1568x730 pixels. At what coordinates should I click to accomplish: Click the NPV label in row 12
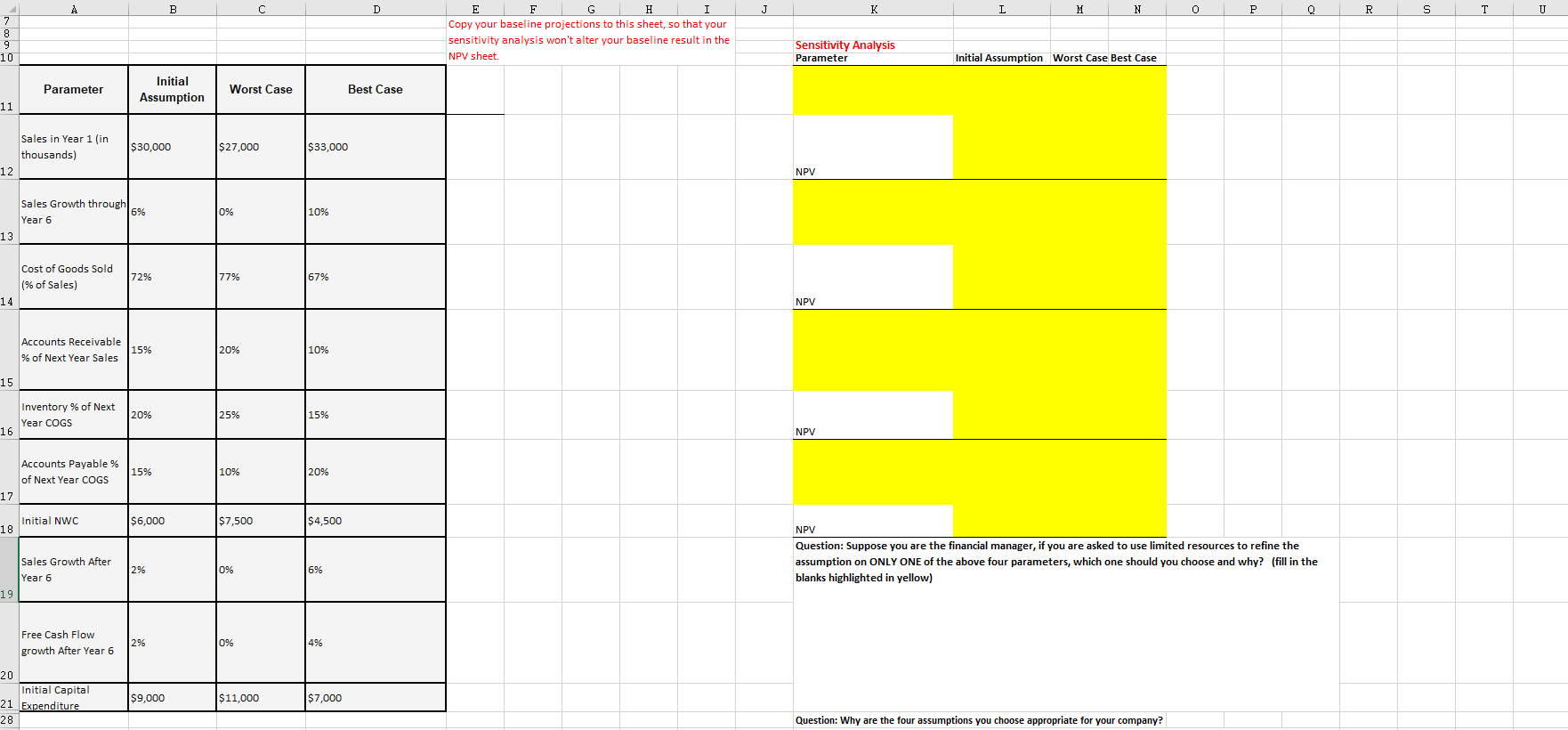(805, 172)
